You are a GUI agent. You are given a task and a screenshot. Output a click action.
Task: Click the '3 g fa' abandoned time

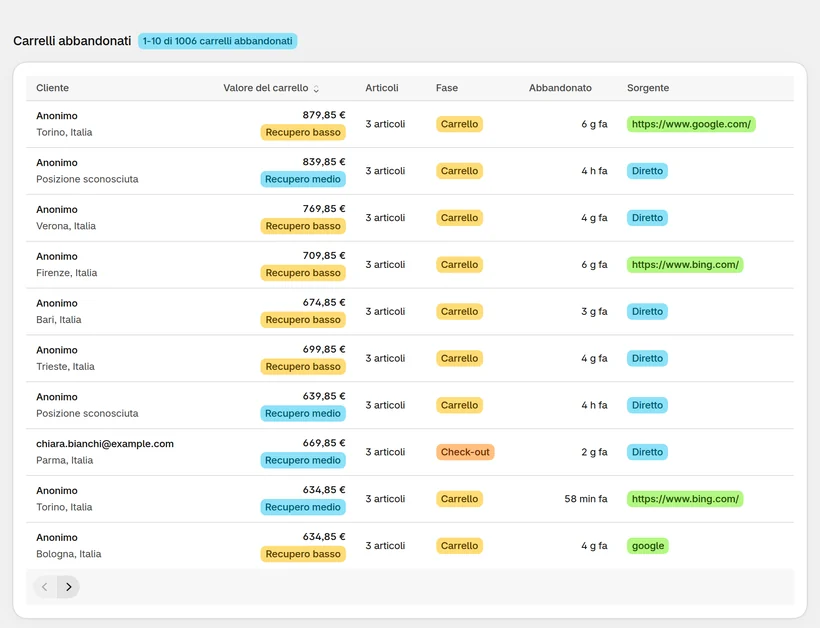click(x=594, y=312)
